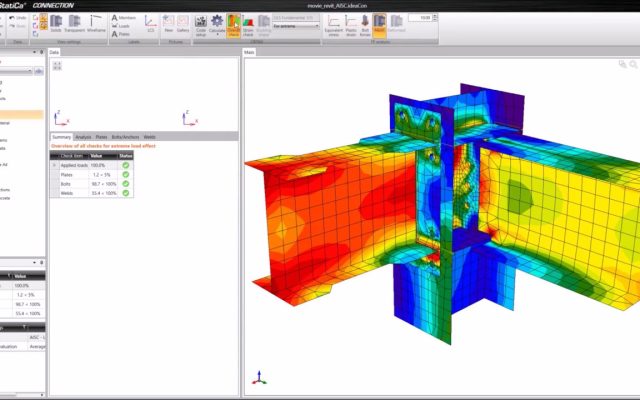Switch to the Analysis tab
Viewport: 640px width, 400px height.
tap(83, 136)
